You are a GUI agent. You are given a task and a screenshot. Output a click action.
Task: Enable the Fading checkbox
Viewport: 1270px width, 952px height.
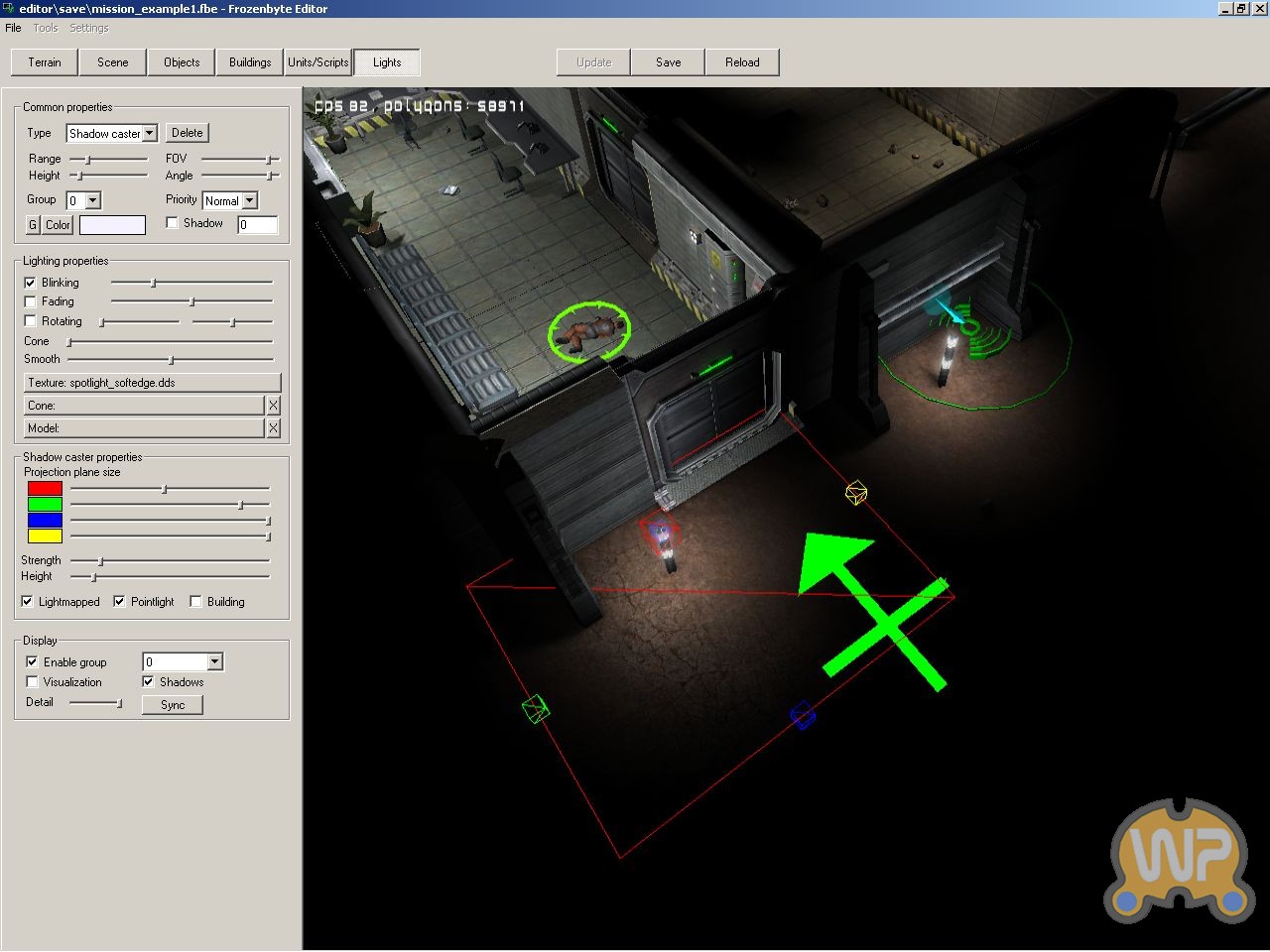pyautogui.click(x=31, y=301)
